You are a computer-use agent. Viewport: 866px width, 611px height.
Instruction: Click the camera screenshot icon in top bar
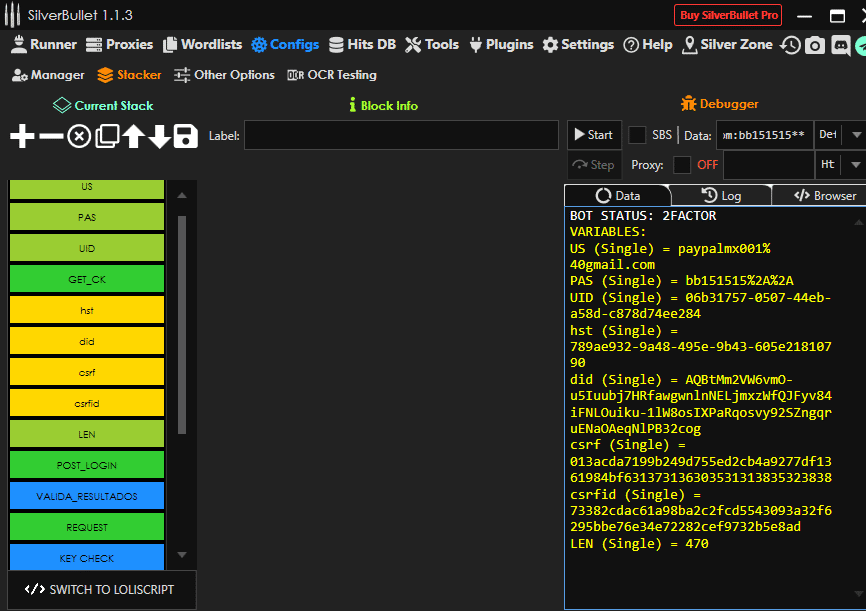tap(815, 45)
